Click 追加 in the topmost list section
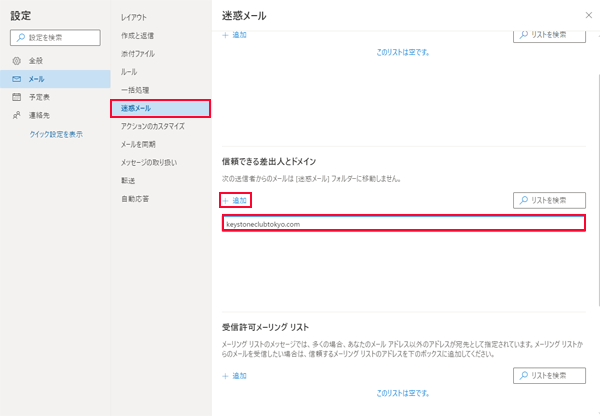Image resolution: width=600 pixels, height=416 pixels. 235,35
